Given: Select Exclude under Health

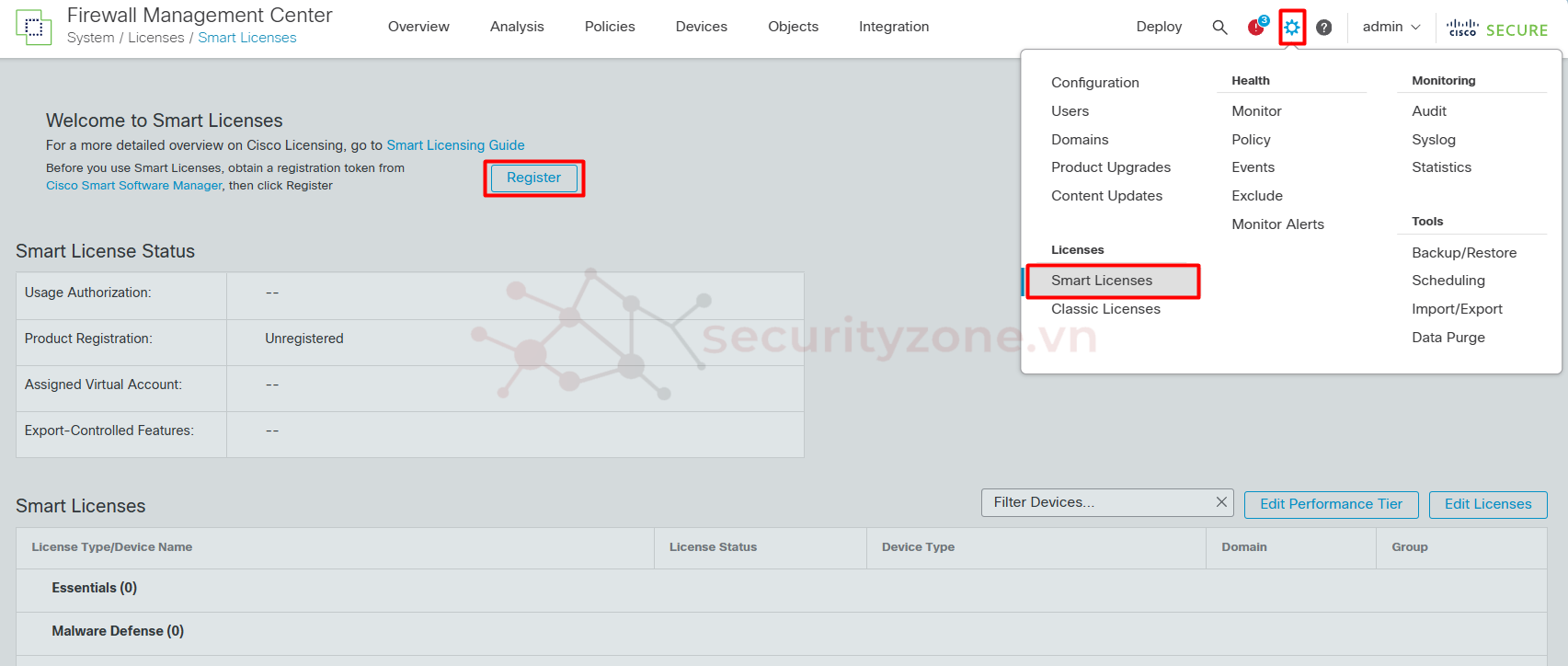Looking at the screenshot, I should [x=1257, y=196].
